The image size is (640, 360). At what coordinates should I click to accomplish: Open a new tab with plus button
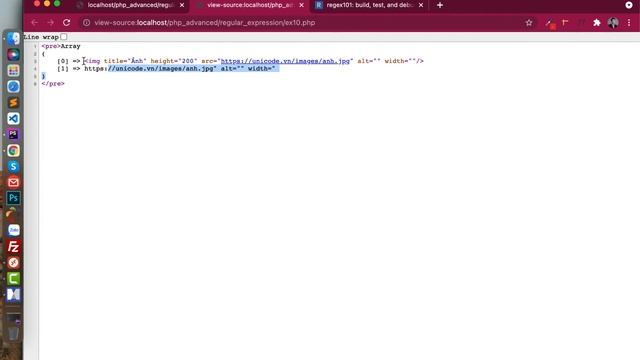[x=440, y=5]
